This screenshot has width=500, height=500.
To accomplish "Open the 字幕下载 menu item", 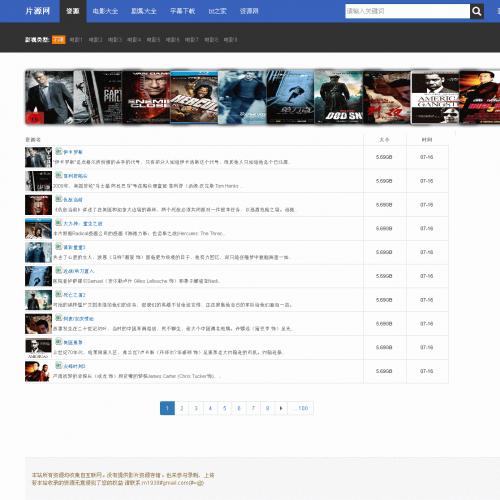I will click(x=182, y=11).
